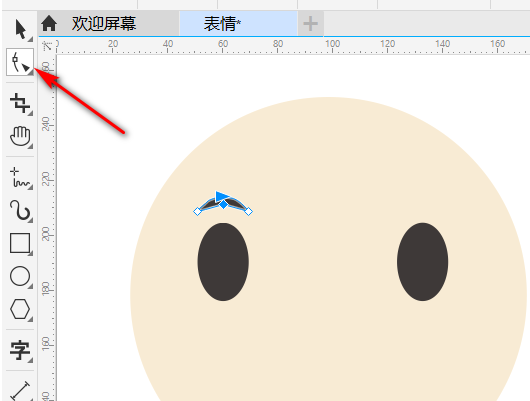Select the Freehand drawing tool
Viewport: 530px width, 401px height.
pos(20,177)
